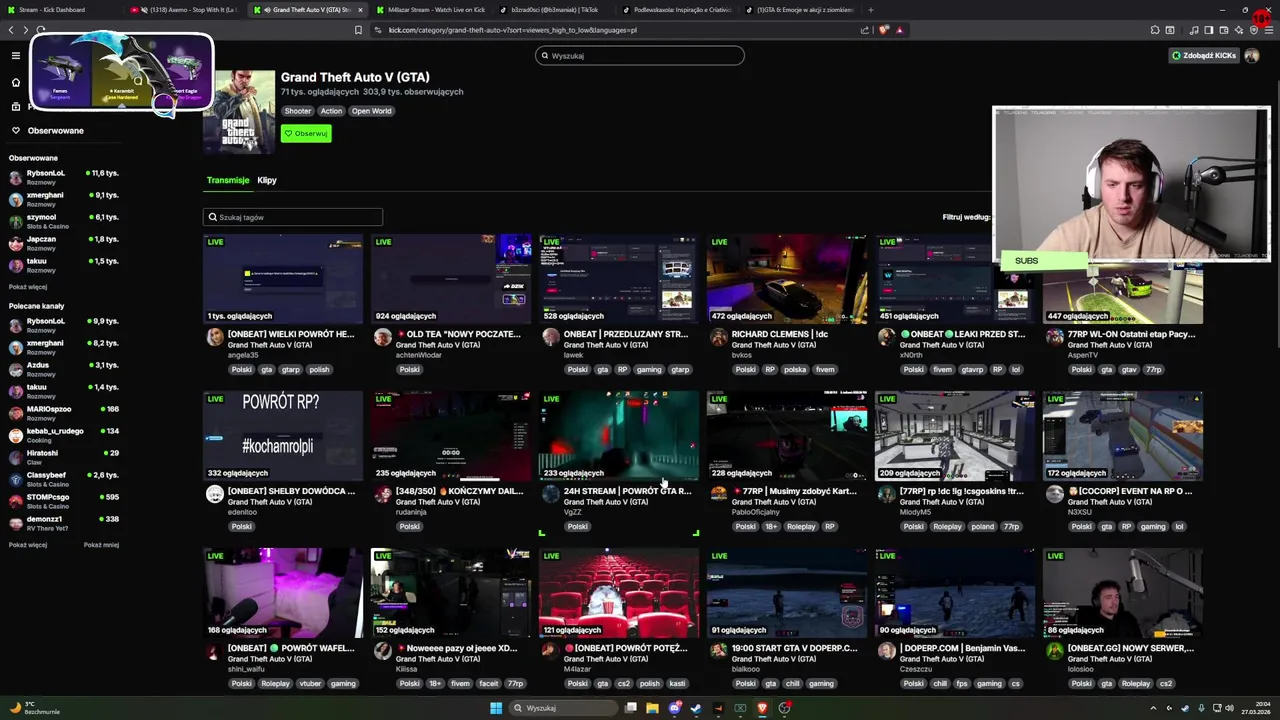Open the GTA V category cover image
This screenshot has width=1280, height=720.
coord(239,111)
